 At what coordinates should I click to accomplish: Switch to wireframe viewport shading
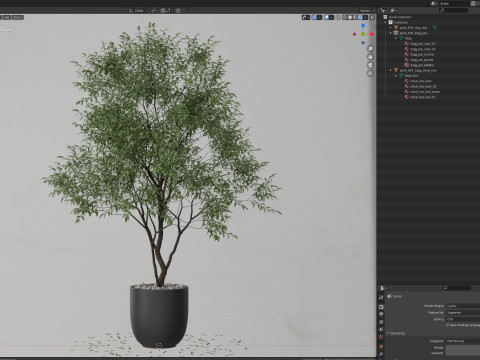[345, 17]
